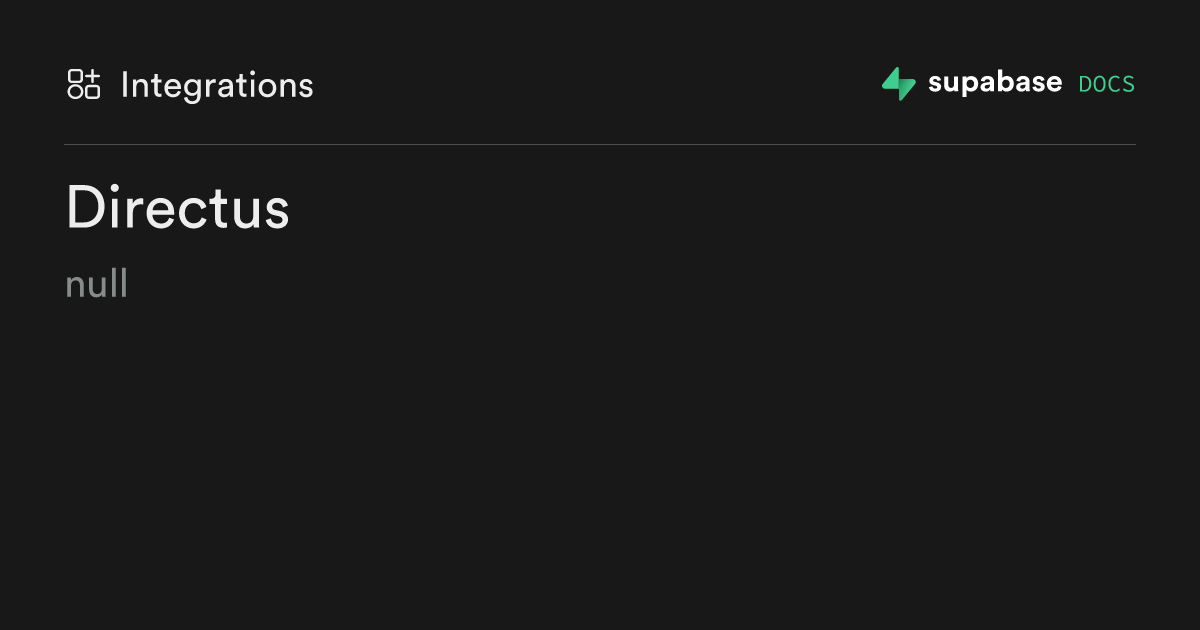
Task: Click the grey null subtitle text
Action: coord(96,284)
